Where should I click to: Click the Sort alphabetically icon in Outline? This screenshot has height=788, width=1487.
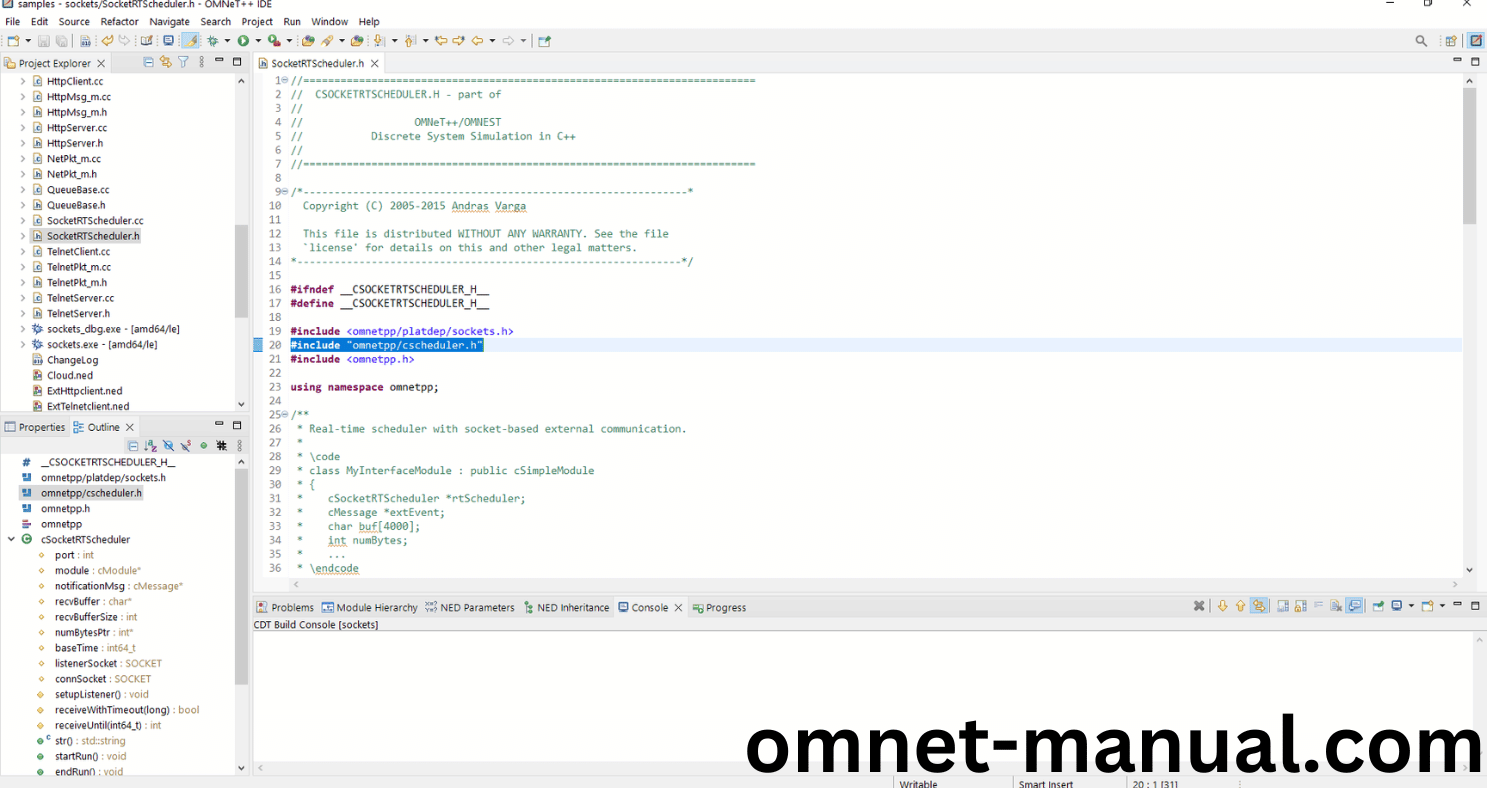[150, 445]
